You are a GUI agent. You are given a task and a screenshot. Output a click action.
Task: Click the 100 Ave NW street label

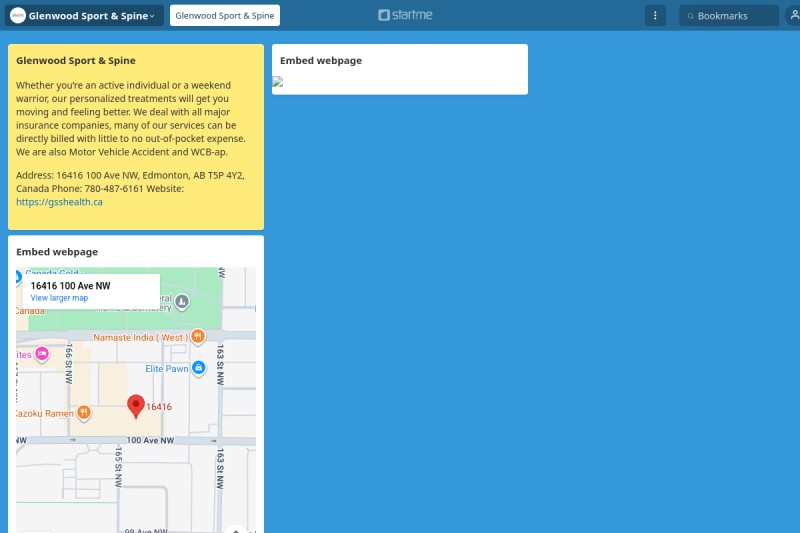pyautogui.click(x=150, y=440)
